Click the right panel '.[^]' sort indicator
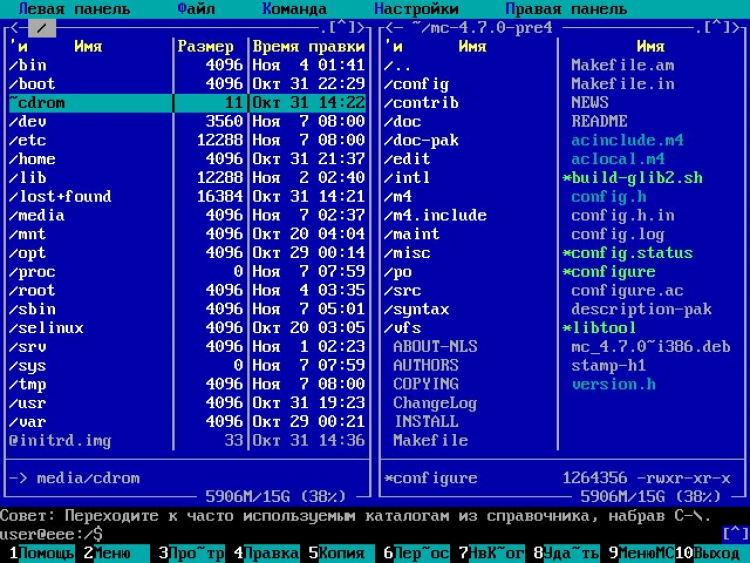The image size is (750, 563). 716,28
